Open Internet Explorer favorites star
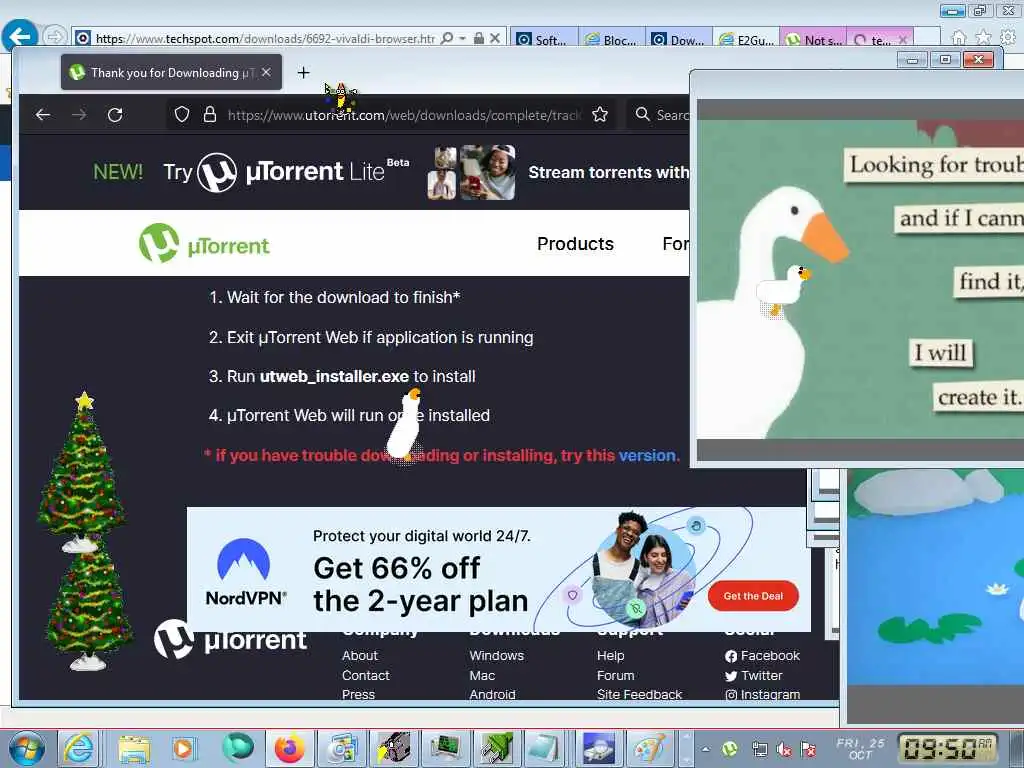 983,38
